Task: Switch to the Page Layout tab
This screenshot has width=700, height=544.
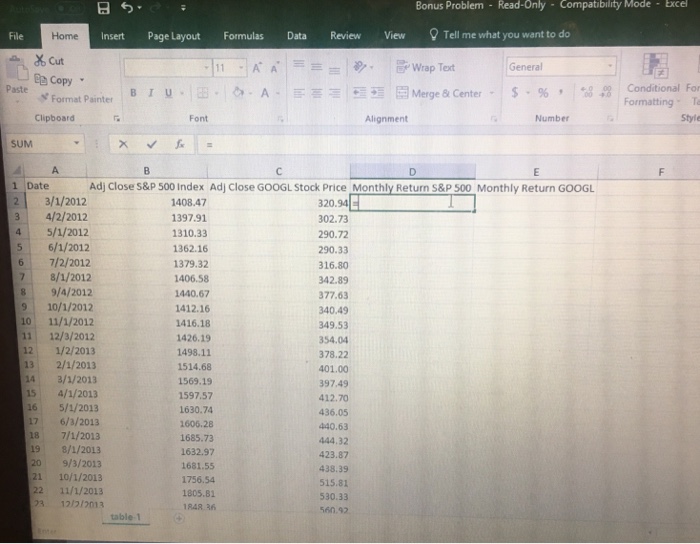Action: click(x=174, y=36)
